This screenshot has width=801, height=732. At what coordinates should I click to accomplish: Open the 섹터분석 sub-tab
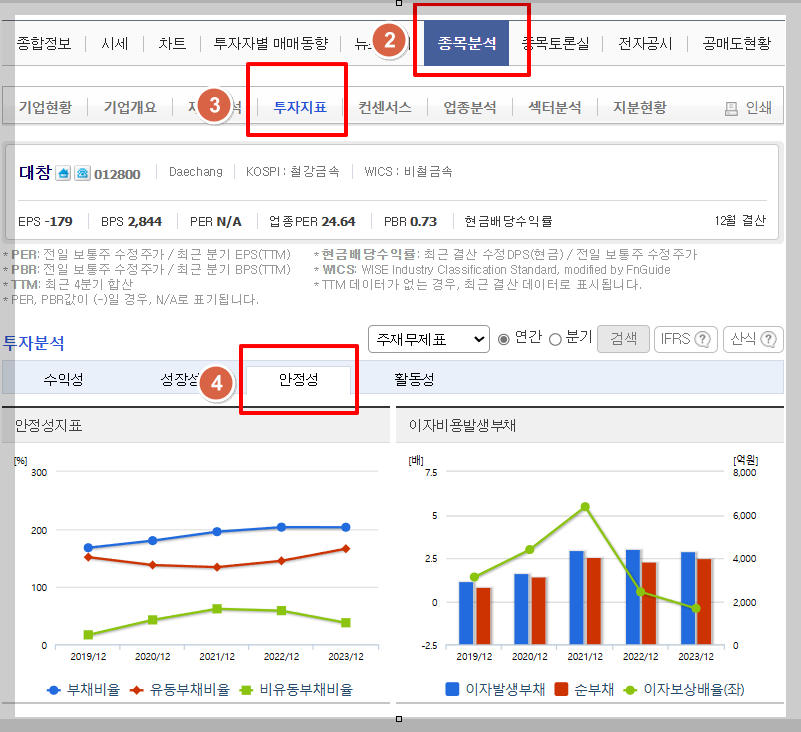555,107
